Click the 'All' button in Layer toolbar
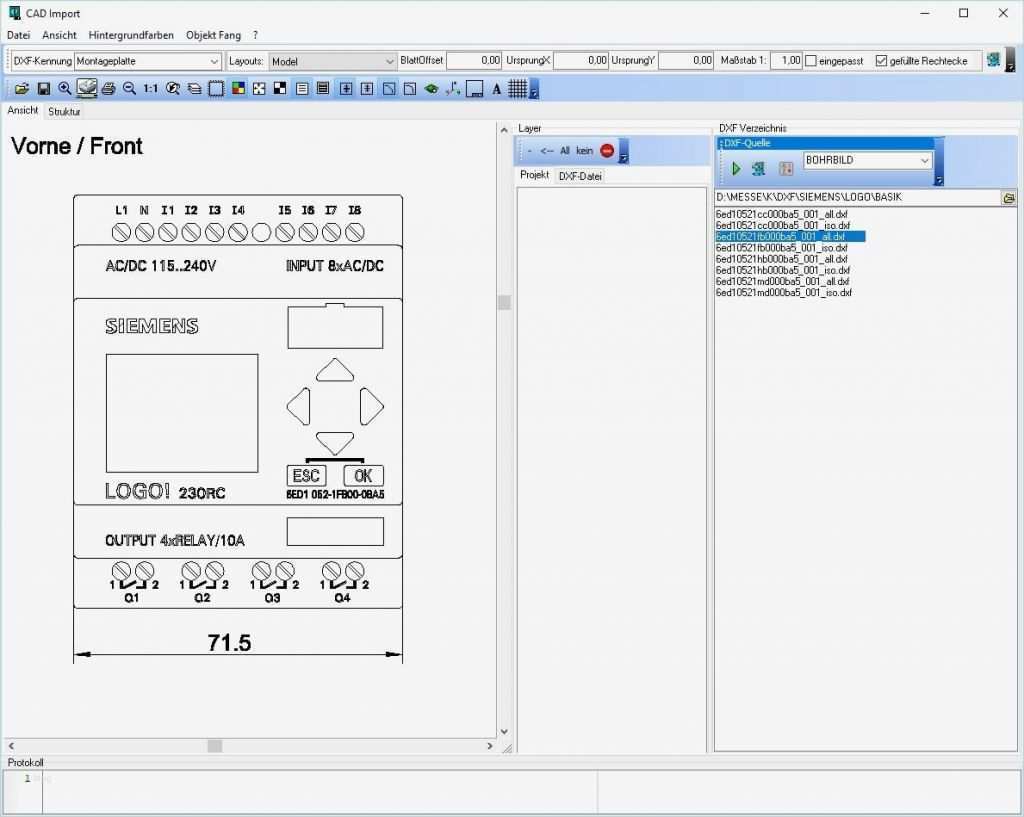Image resolution: width=1024 pixels, height=817 pixels. click(x=564, y=151)
